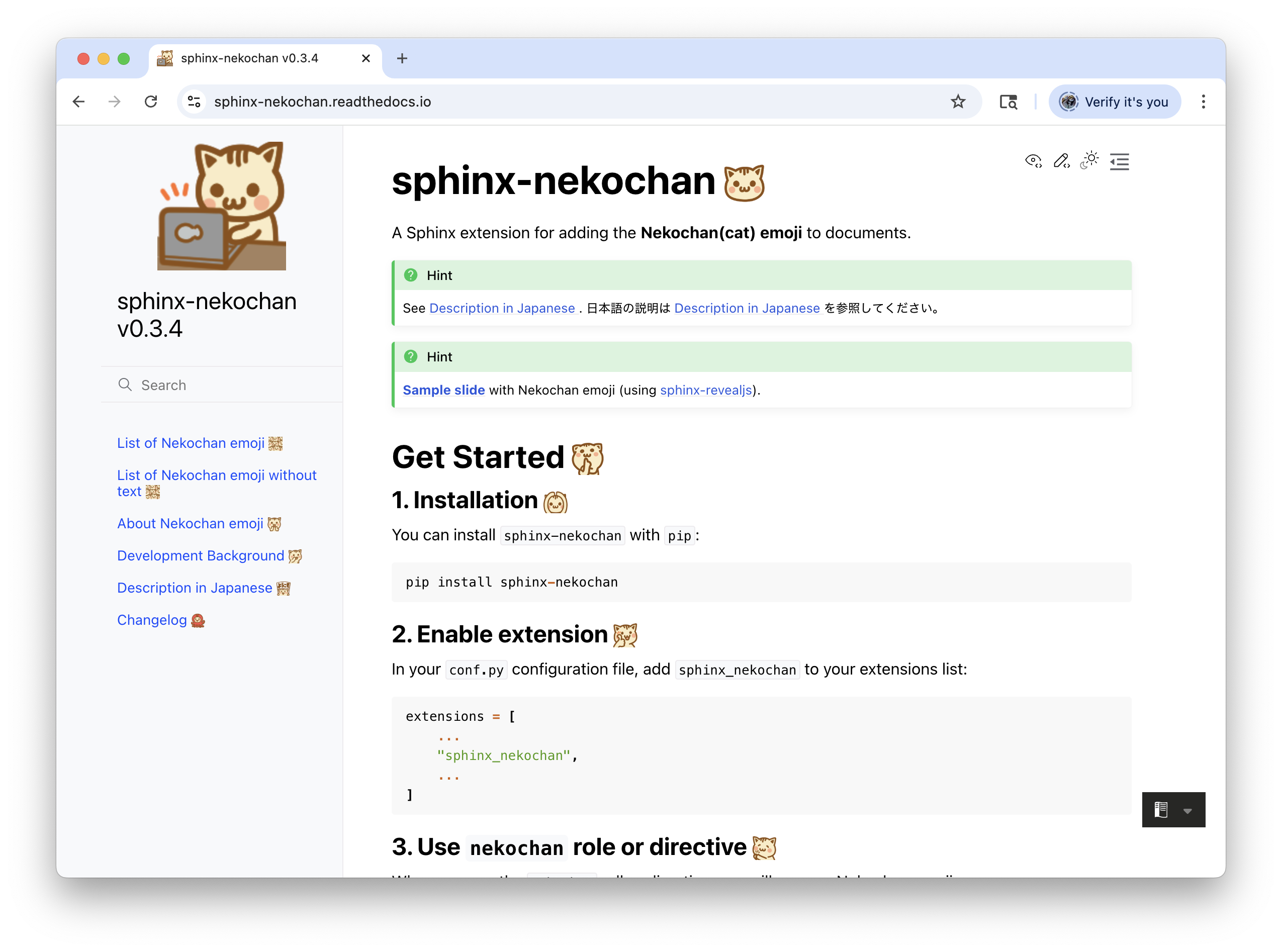Open site information icon in address bar
This screenshot has height=952, width=1282.
pos(194,102)
